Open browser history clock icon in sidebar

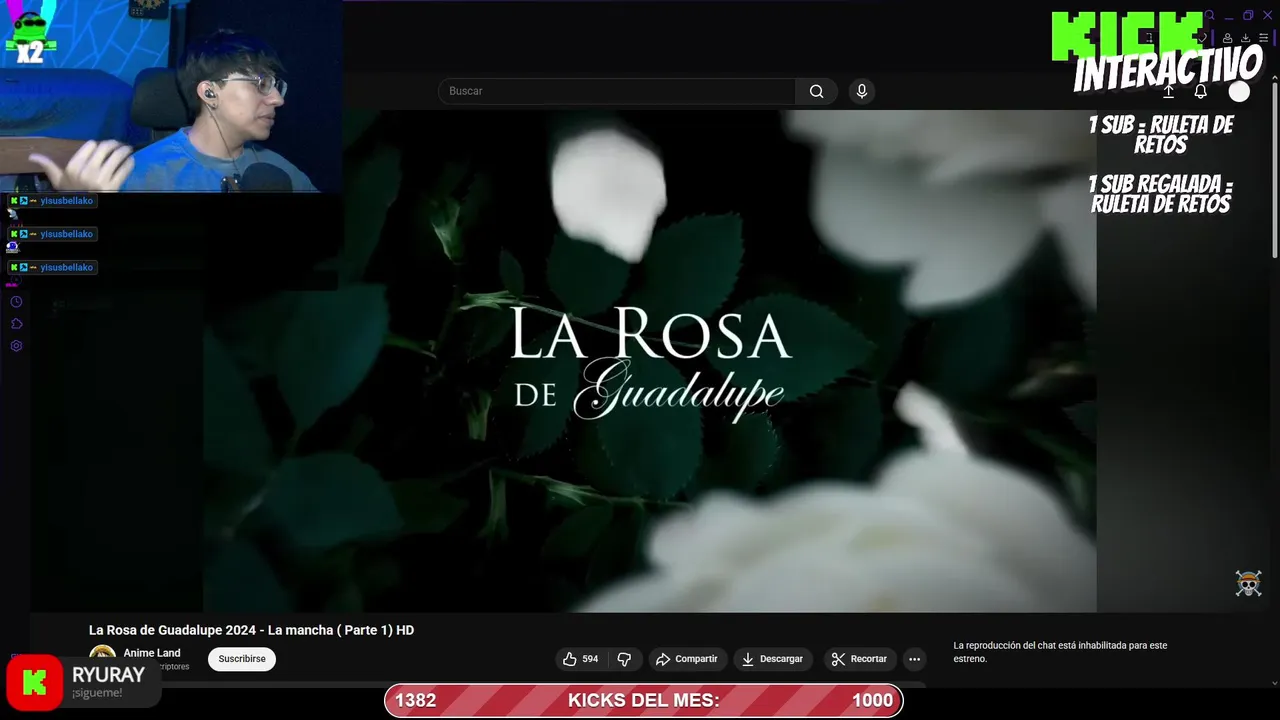tap(16, 302)
